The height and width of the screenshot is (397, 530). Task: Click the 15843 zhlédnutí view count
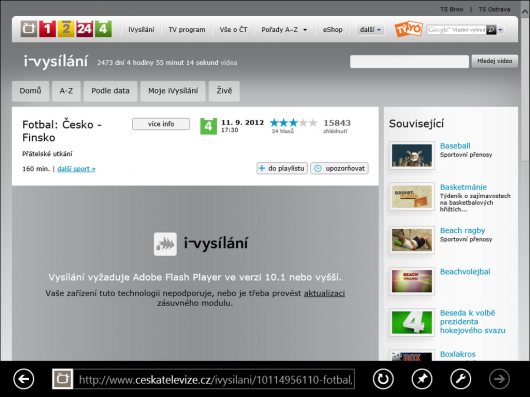click(337, 126)
